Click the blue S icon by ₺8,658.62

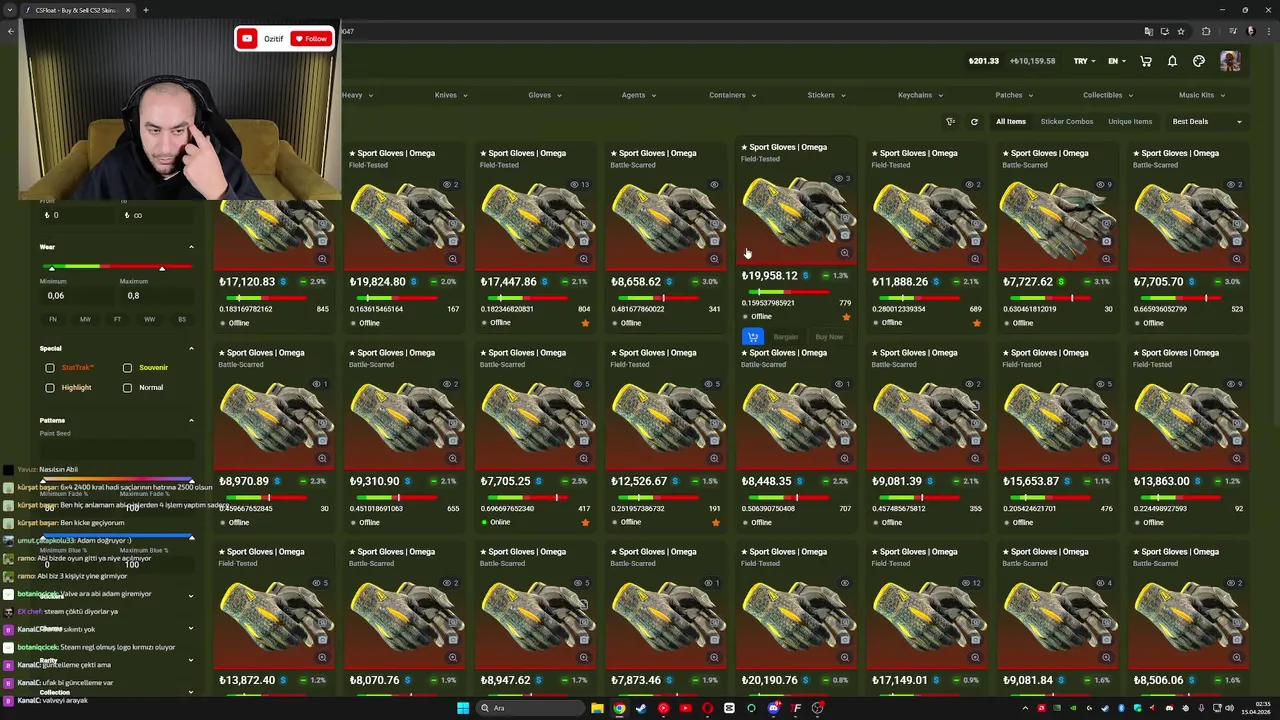point(669,282)
